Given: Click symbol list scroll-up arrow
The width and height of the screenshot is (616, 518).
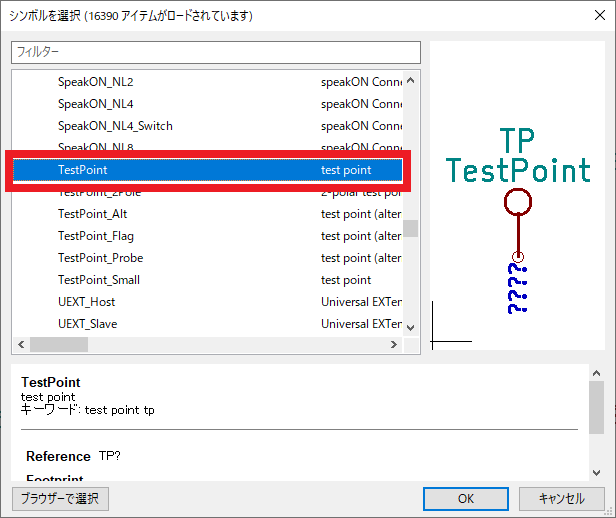Looking at the screenshot, I should (411, 79).
